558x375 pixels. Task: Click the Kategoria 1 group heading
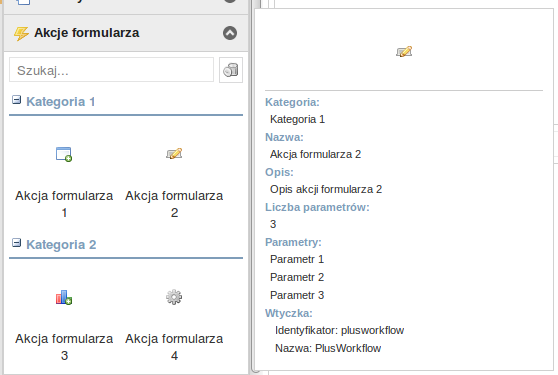click(60, 102)
